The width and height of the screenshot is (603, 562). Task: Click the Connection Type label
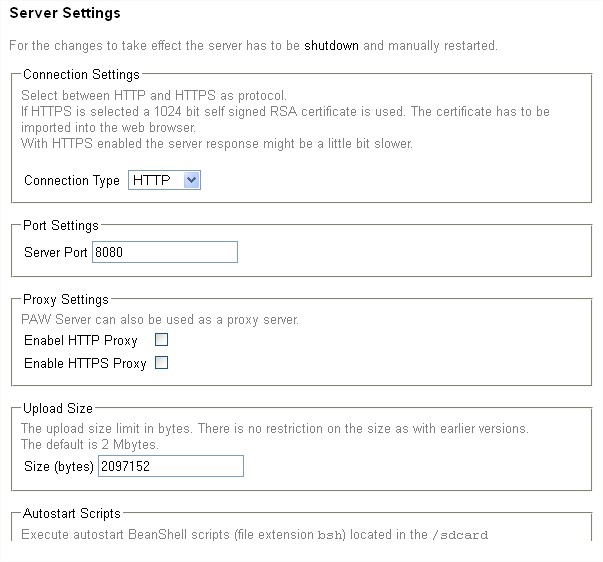point(71,181)
